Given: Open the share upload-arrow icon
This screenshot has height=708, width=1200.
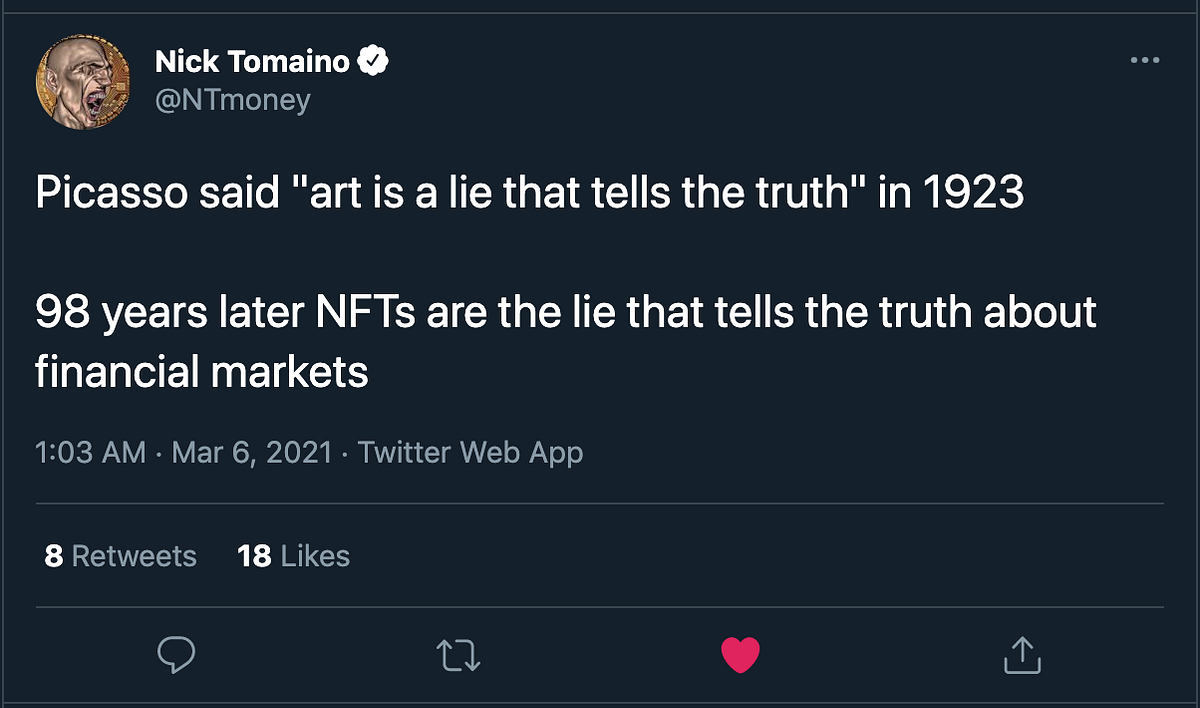Looking at the screenshot, I should point(1022,655).
